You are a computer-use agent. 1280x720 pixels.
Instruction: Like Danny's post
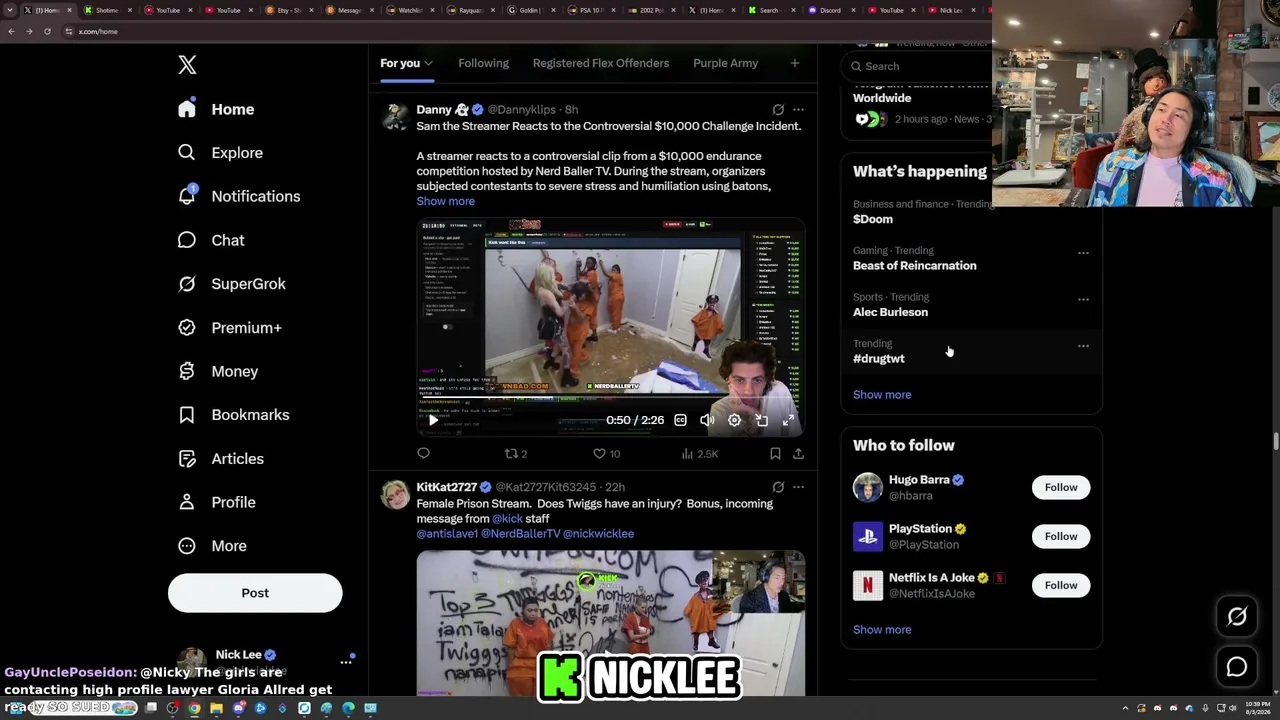click(x=606, y=454)
